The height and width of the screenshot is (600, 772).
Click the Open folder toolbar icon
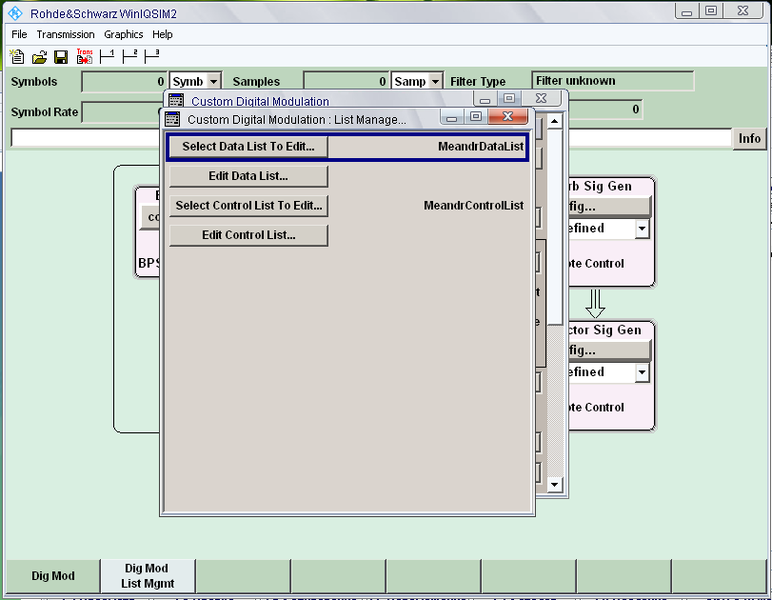(40, 57)
